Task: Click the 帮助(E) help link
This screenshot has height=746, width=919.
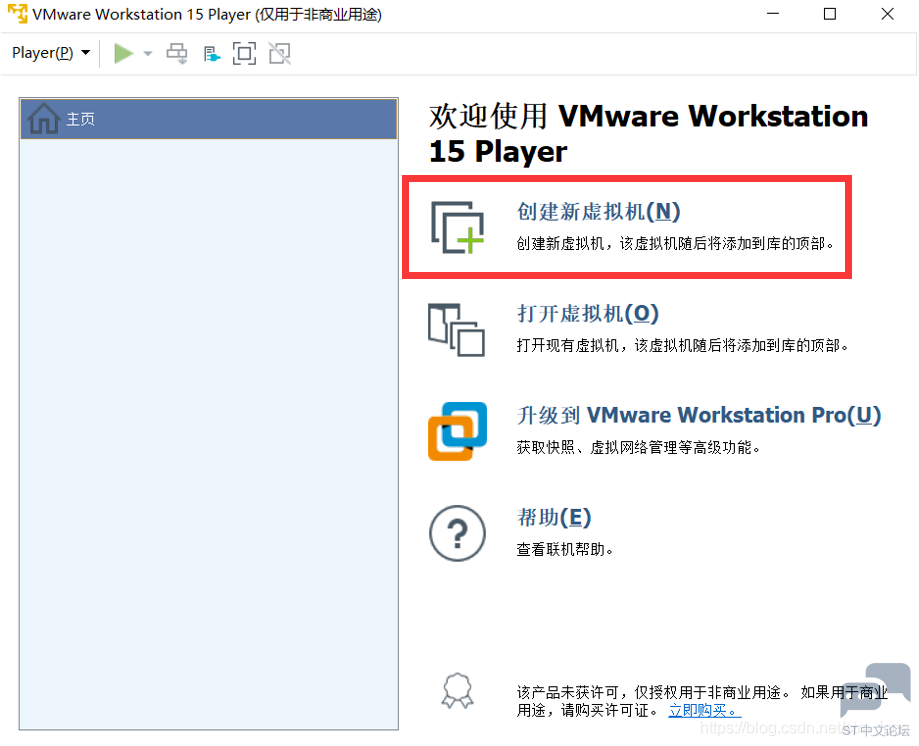Action: [x=554, y=517]
